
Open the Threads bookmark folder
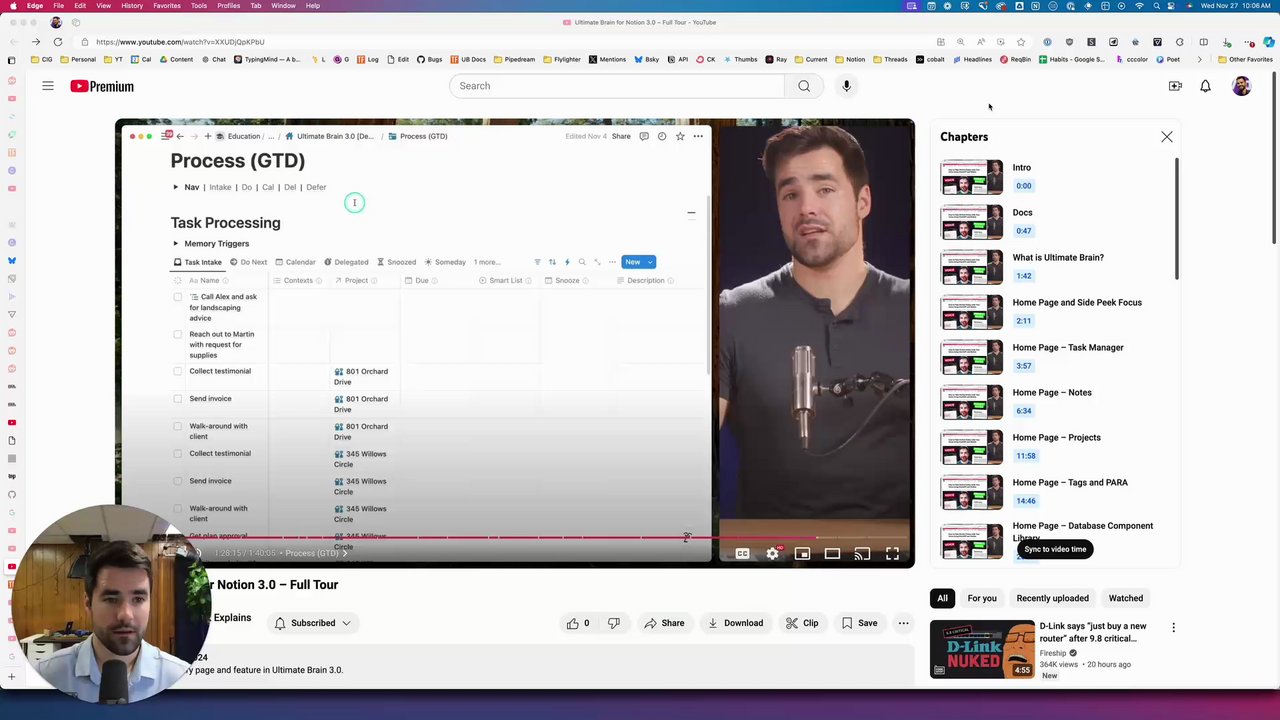pos(890,59)
